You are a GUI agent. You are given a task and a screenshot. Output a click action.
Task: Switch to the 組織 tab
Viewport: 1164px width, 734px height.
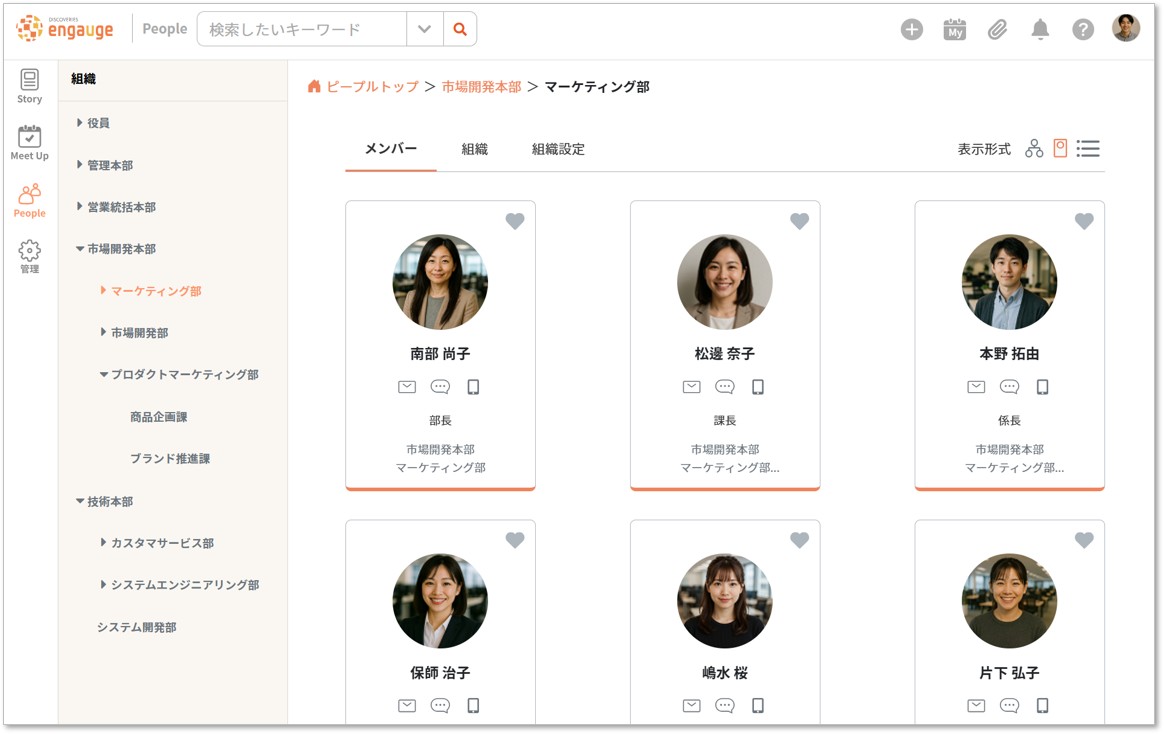(x=474, y=149)
